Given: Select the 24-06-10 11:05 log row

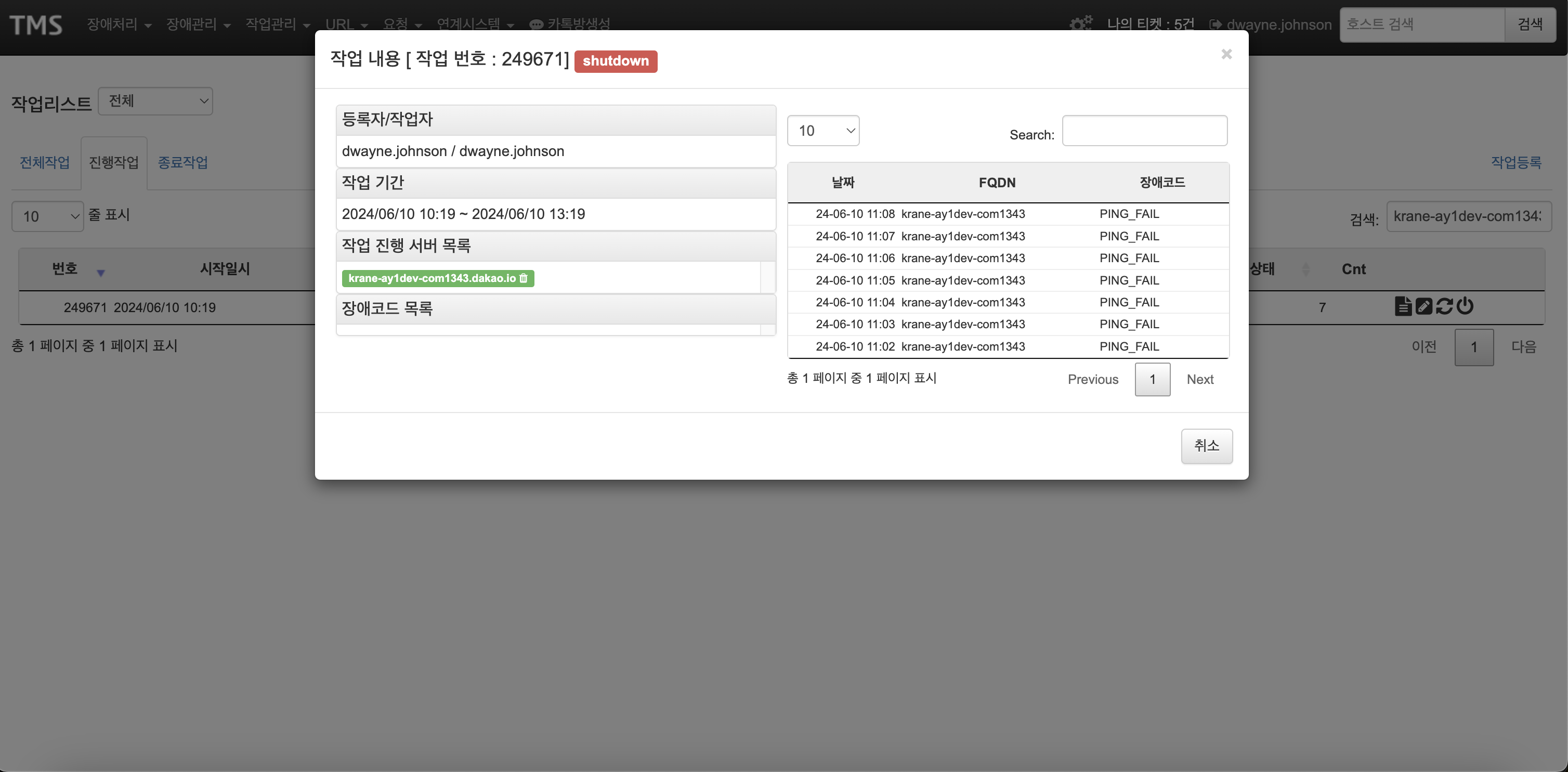Looking at the screenshot, I should 1008,281.
